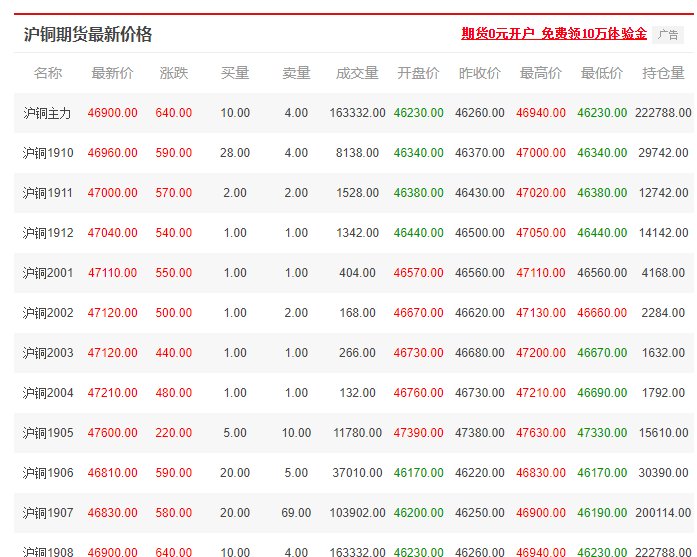Click volume 1528.00 for 沪铜1911
This screenshot has width=697, height=557.
[x=357, y=193]
